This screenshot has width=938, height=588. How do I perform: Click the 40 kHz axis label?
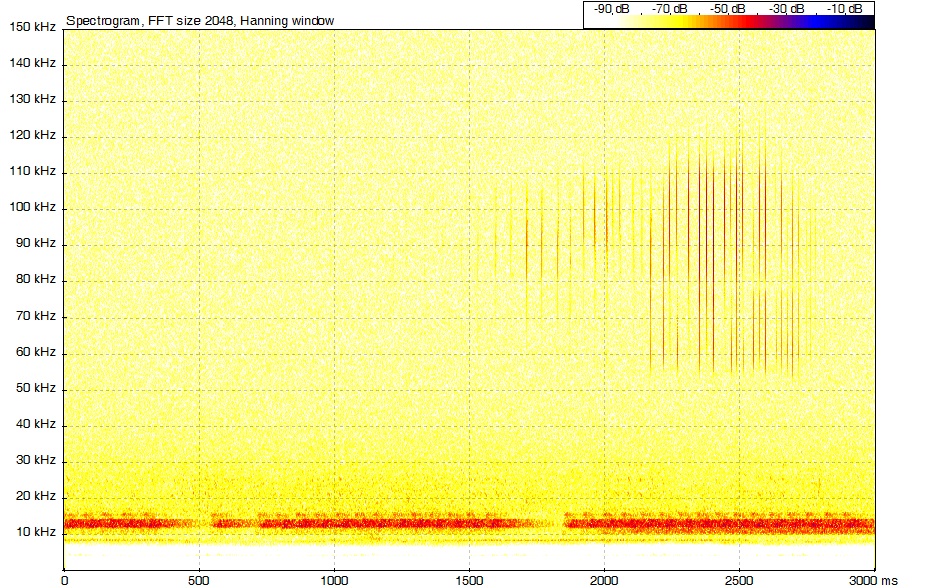point(35,424)
